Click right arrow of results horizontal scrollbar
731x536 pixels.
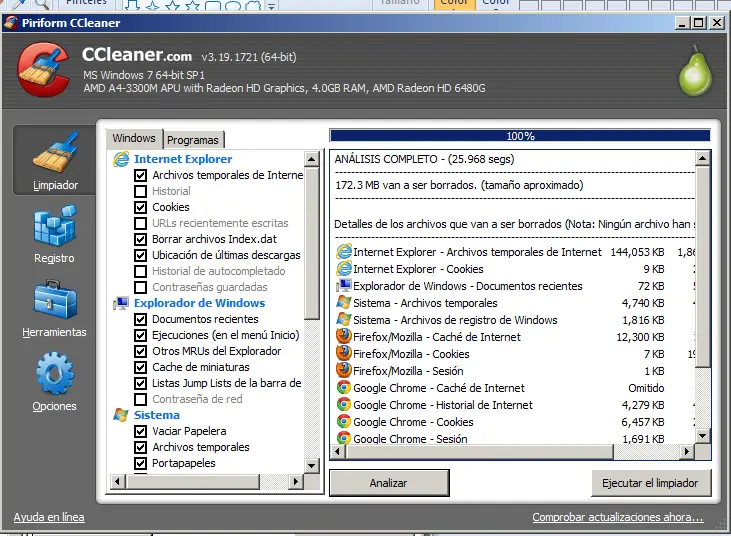(x=687, y=451)
